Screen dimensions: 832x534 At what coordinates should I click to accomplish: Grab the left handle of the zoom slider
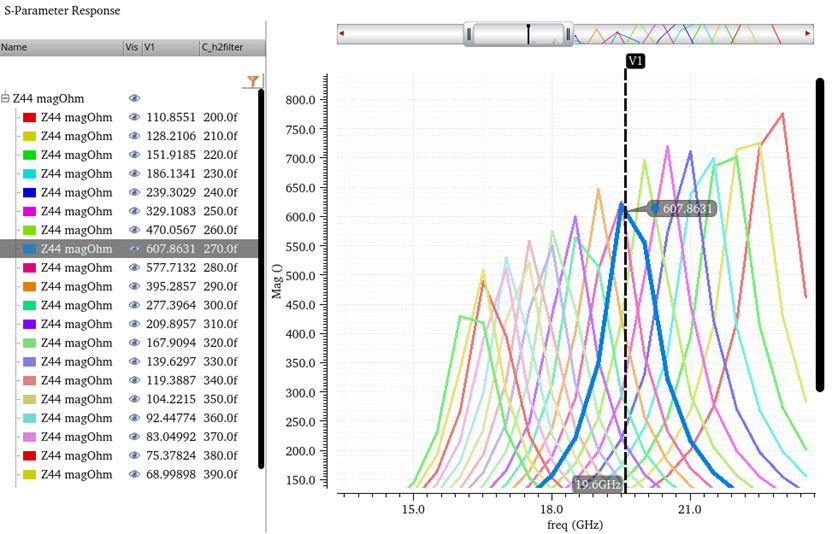[x=468, y=35]
